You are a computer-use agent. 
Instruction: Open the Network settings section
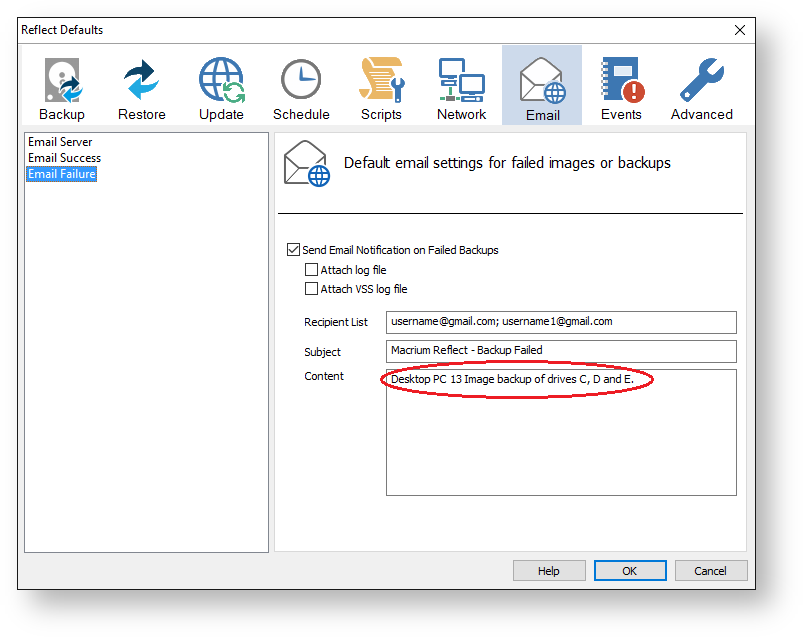click(461, 88)
